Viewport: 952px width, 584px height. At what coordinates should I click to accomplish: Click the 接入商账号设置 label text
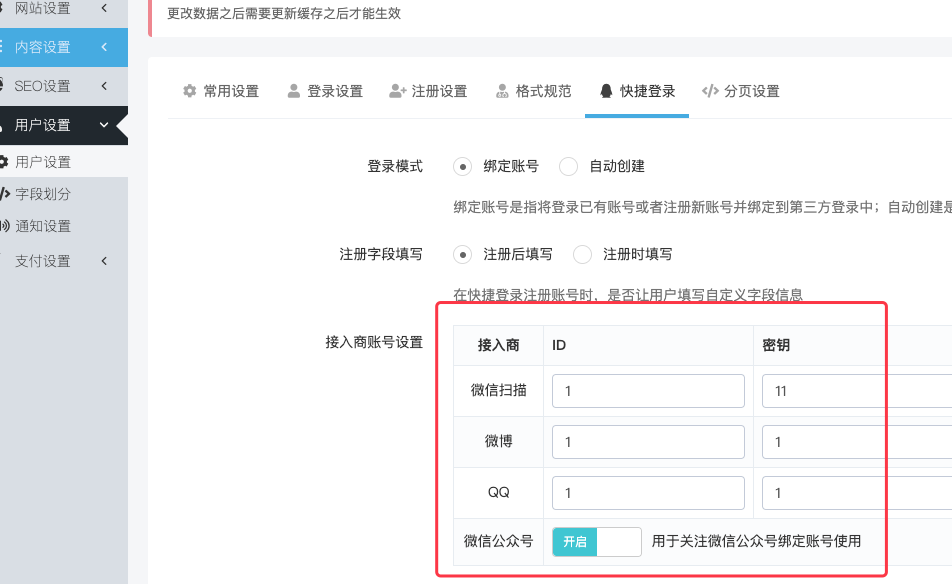point(374,342)
